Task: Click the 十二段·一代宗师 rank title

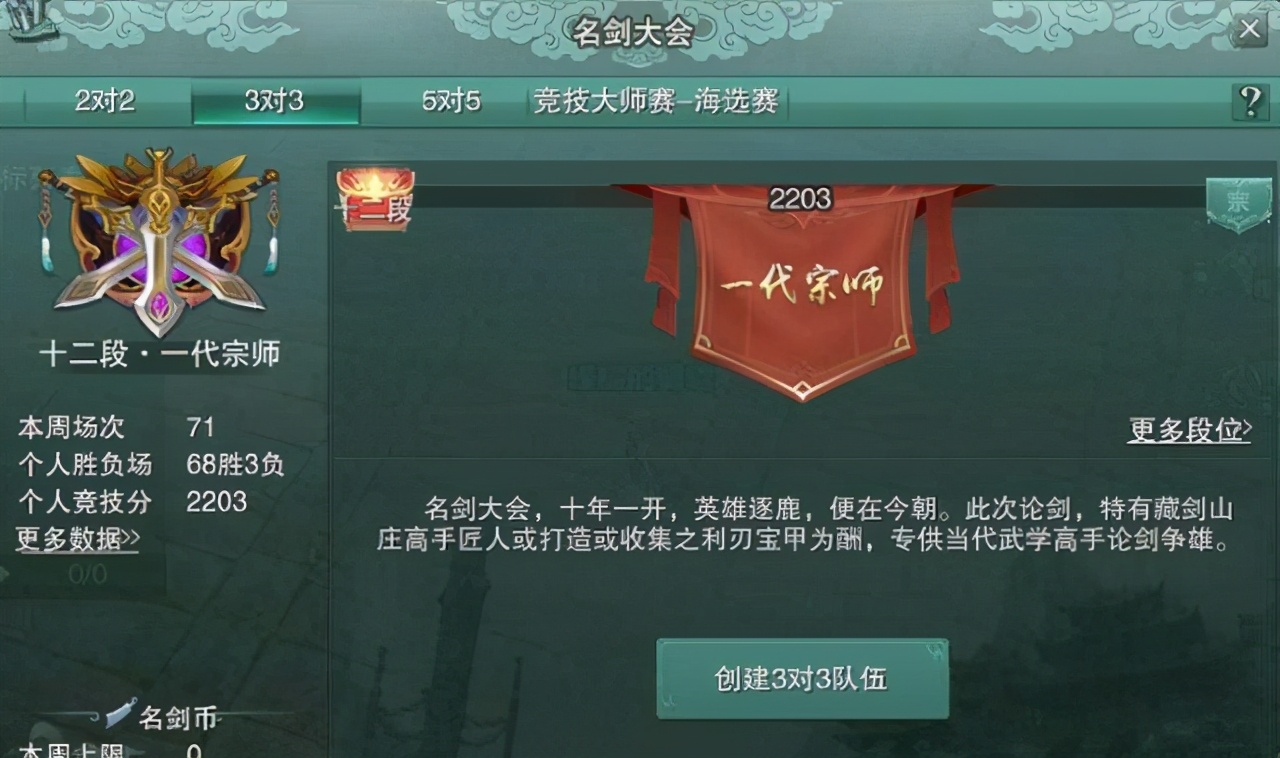Action: (159, 354)
